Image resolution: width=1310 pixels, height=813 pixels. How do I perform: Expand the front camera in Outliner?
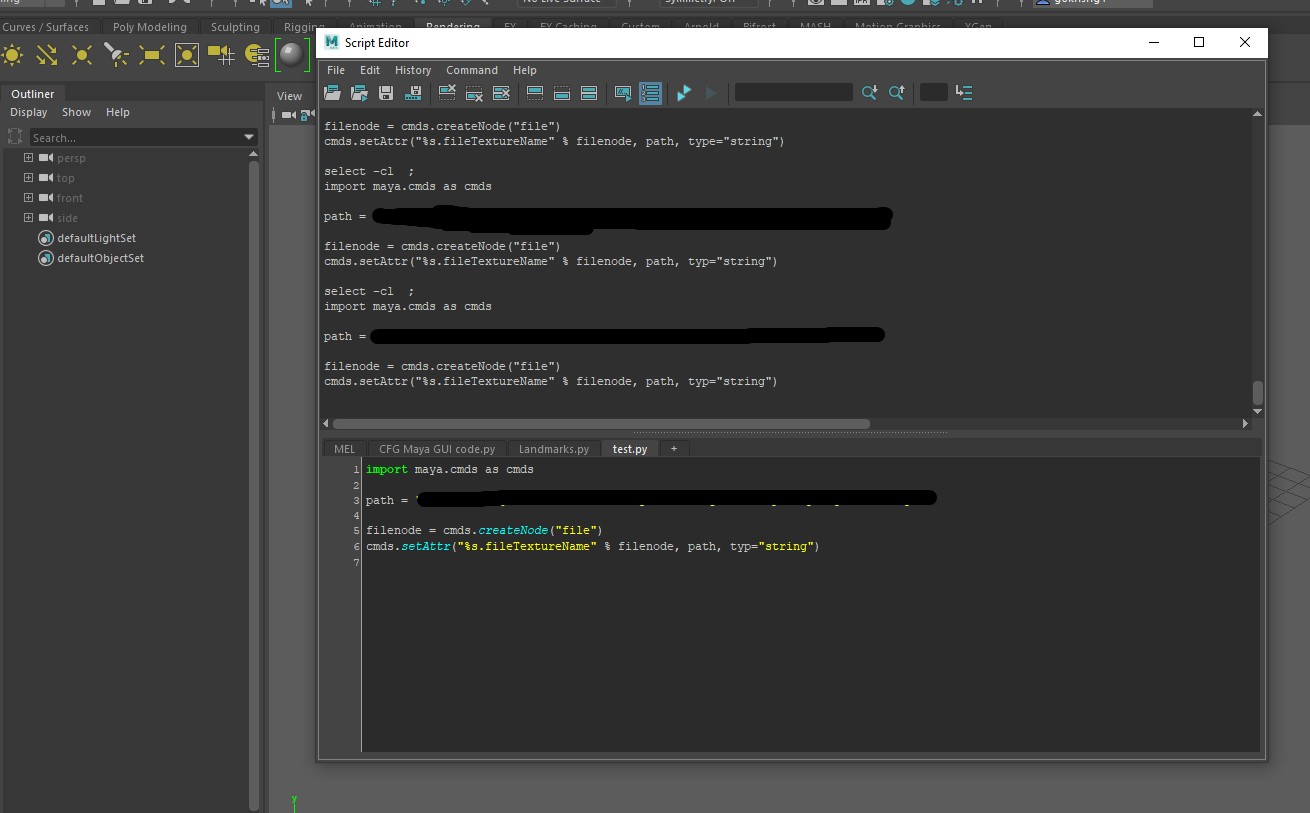tap(28, 198)
